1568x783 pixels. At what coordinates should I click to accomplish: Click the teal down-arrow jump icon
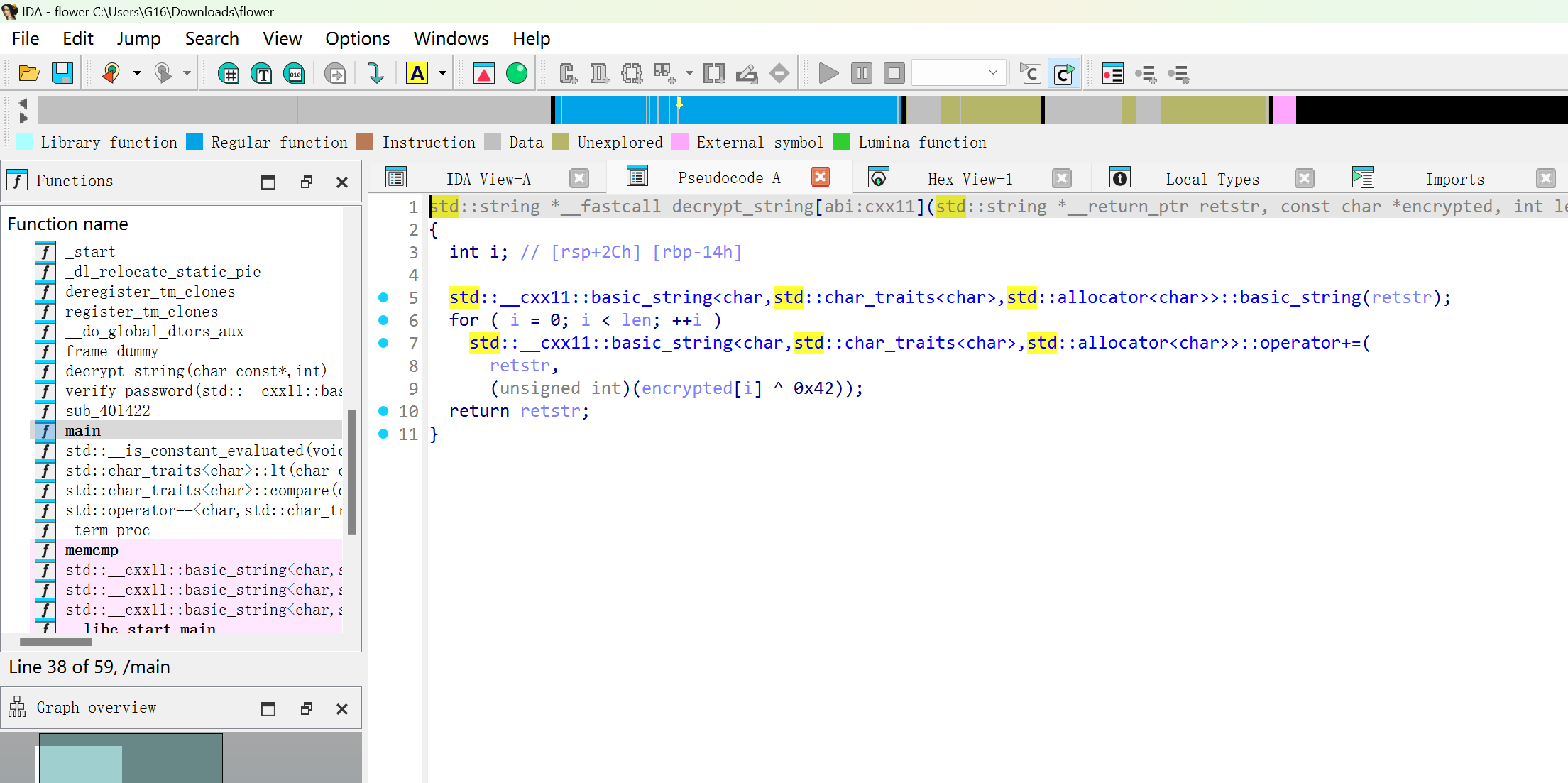coord(375,73)
